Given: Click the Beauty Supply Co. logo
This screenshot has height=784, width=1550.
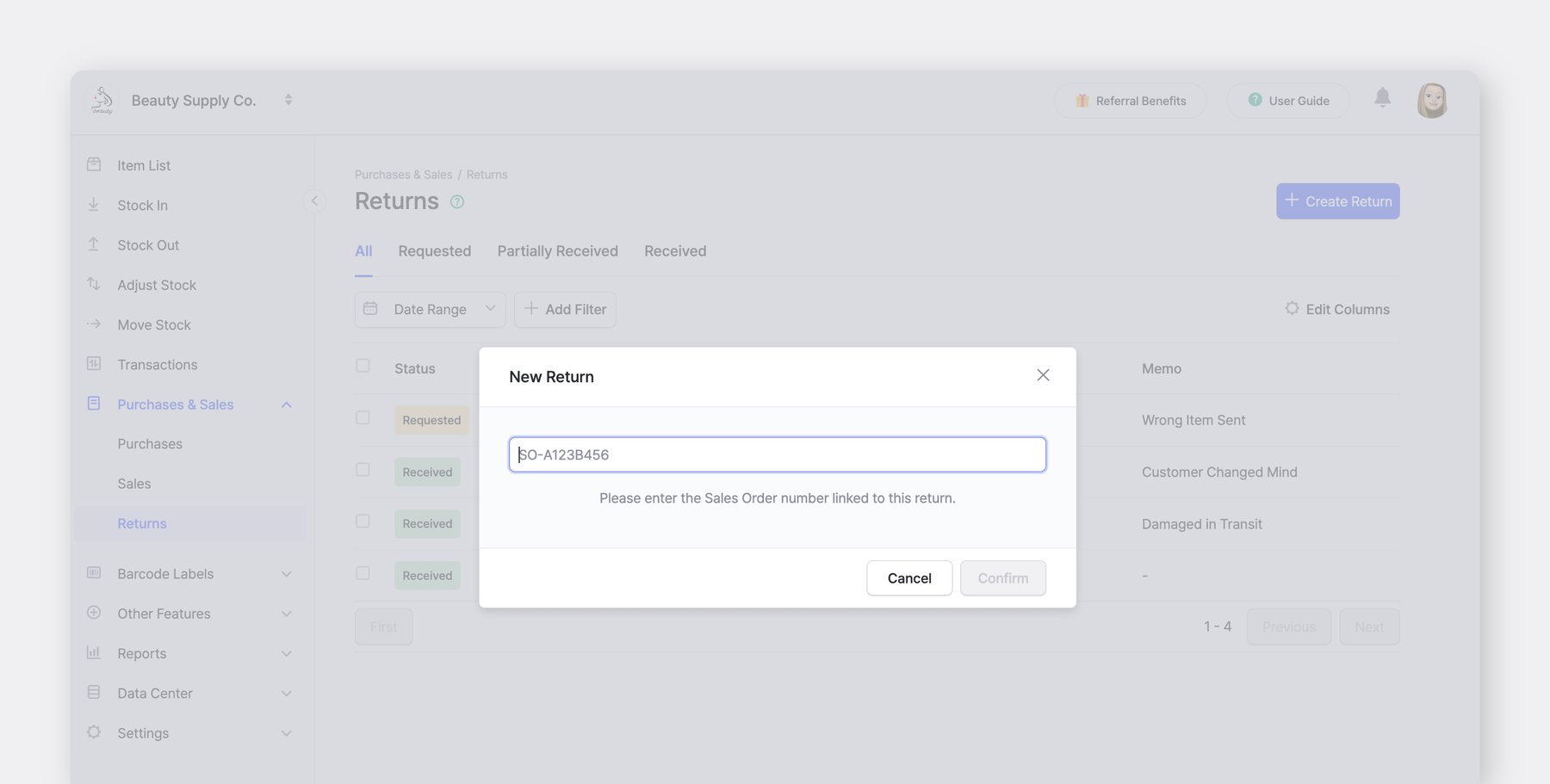Looking at the screenshot, I should [102, 101].
